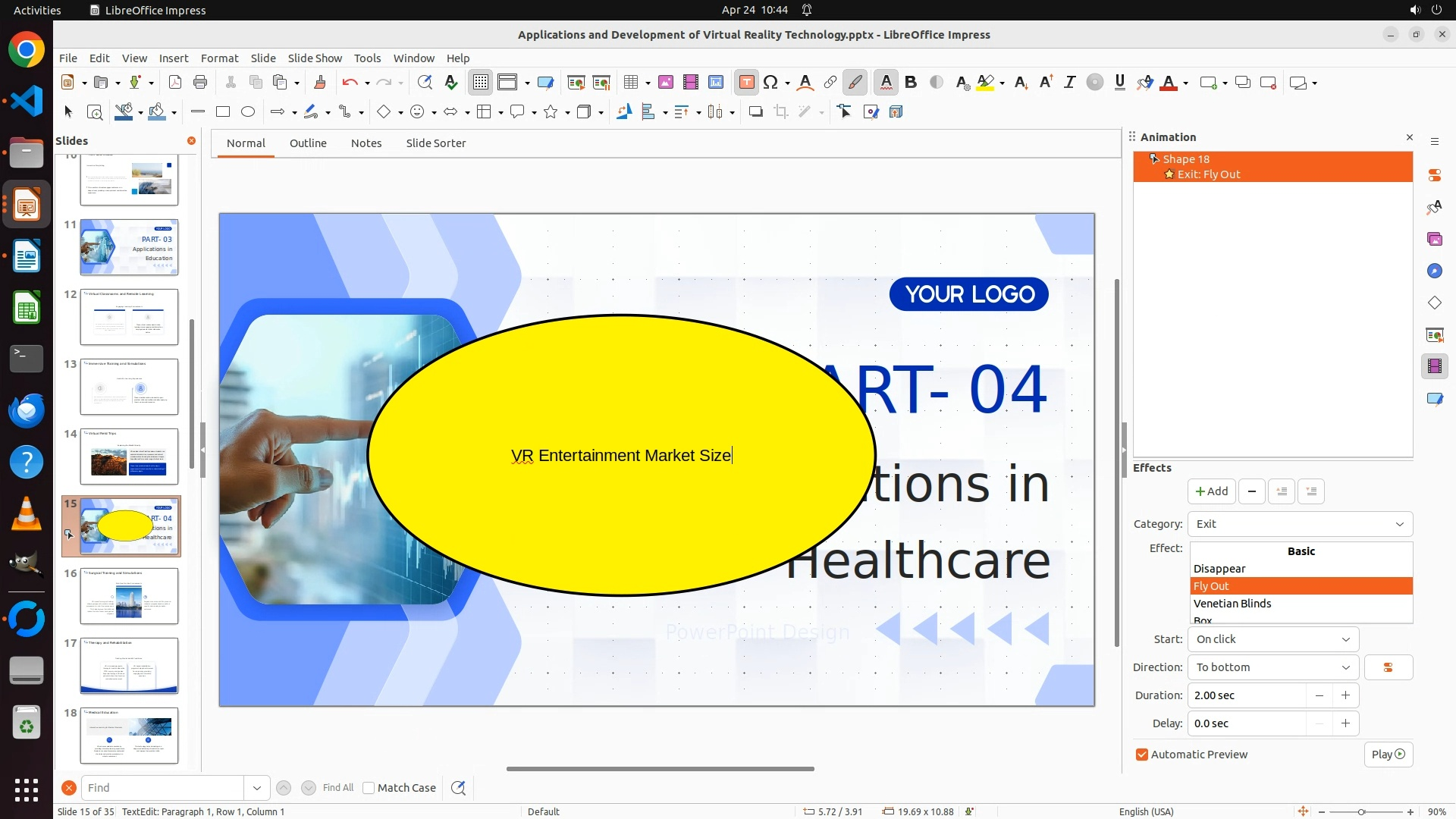Open the Animation sidebar deck icon
Viewport: 1456px width, 819px height.
click(1434, 366)
